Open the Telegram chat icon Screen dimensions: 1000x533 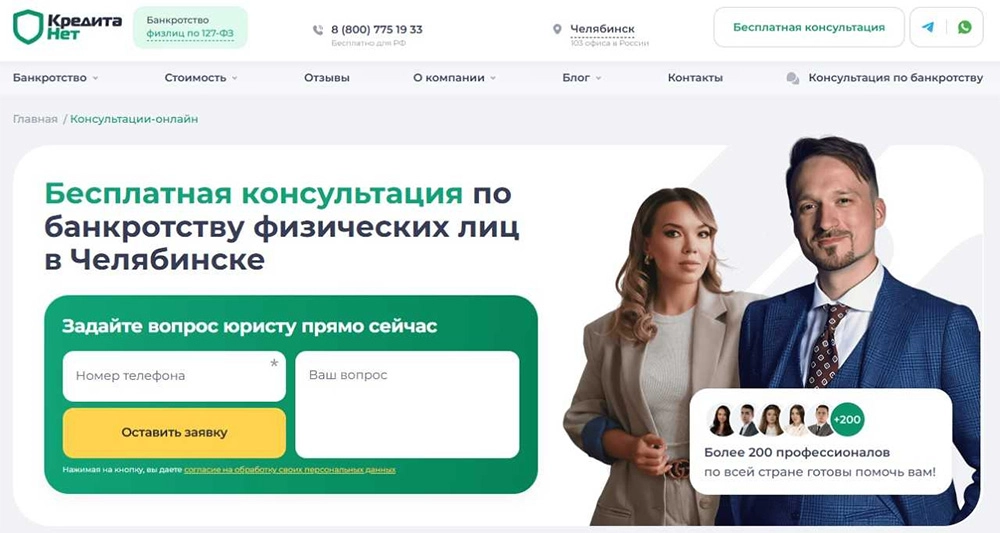928,27
